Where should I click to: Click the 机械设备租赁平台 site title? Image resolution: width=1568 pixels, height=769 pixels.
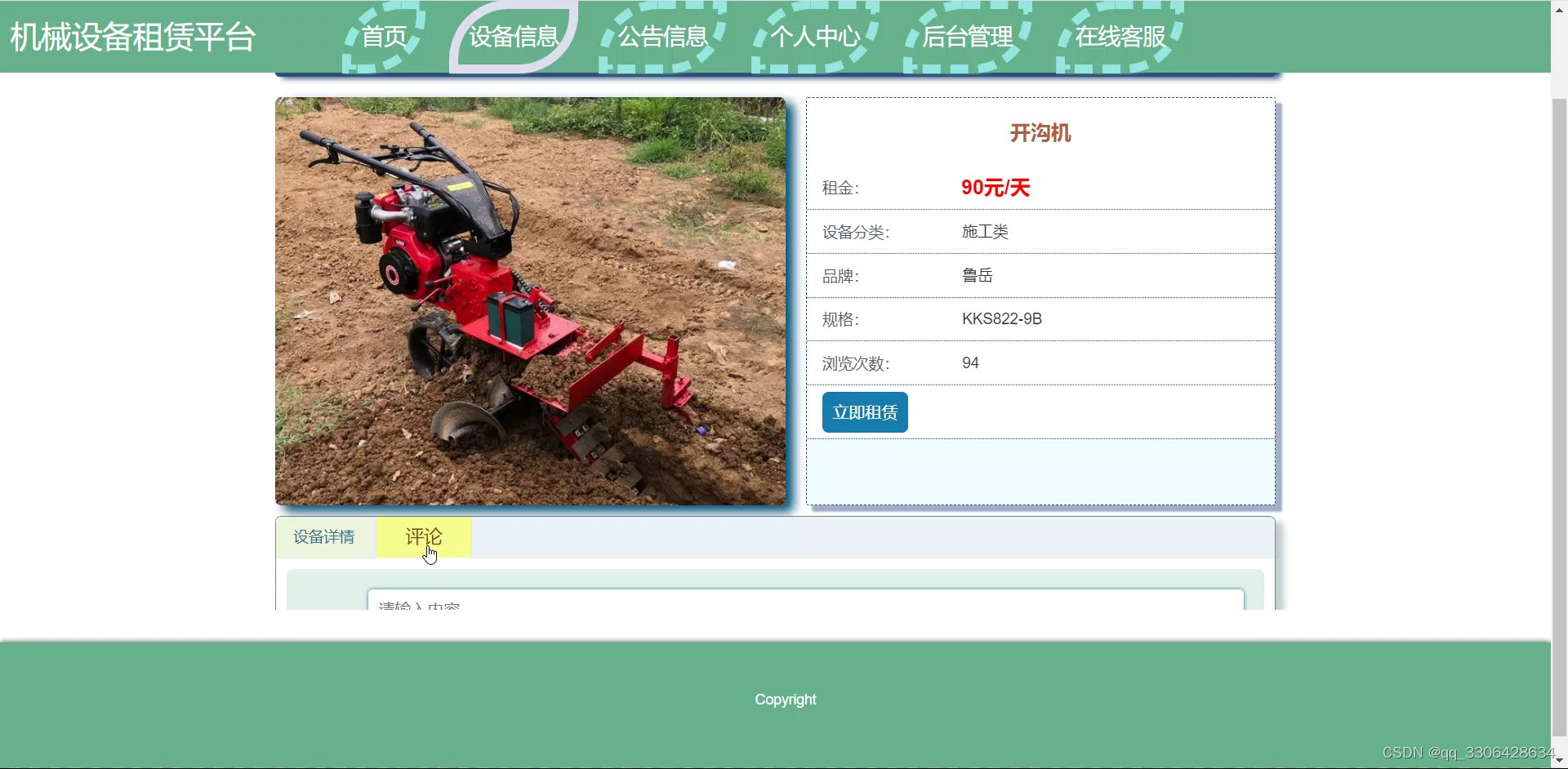[x=131, y=36]
